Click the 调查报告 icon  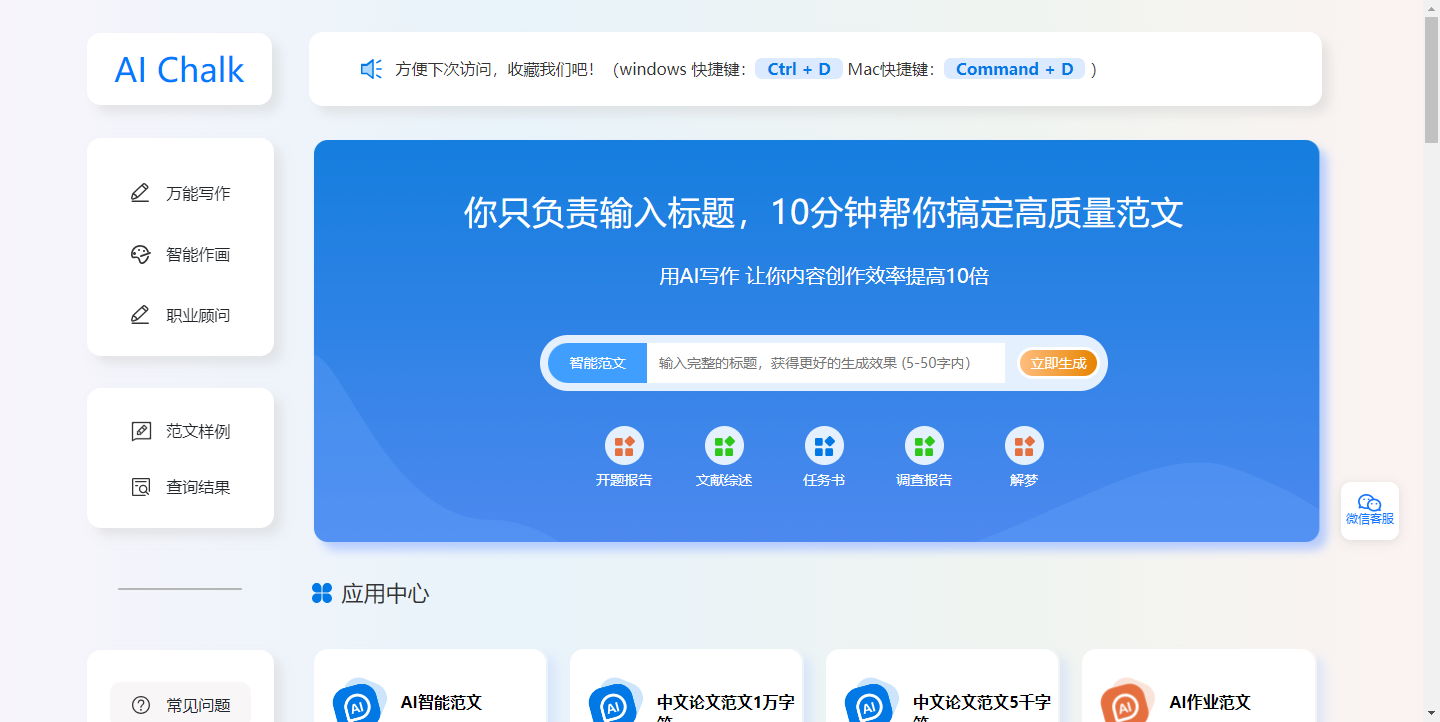(924, 446)
